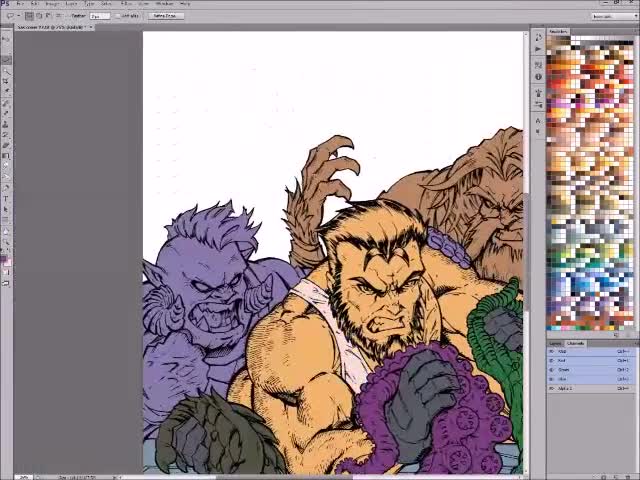Select the Zoom tool
640x480 pixels.
point(6,242)
